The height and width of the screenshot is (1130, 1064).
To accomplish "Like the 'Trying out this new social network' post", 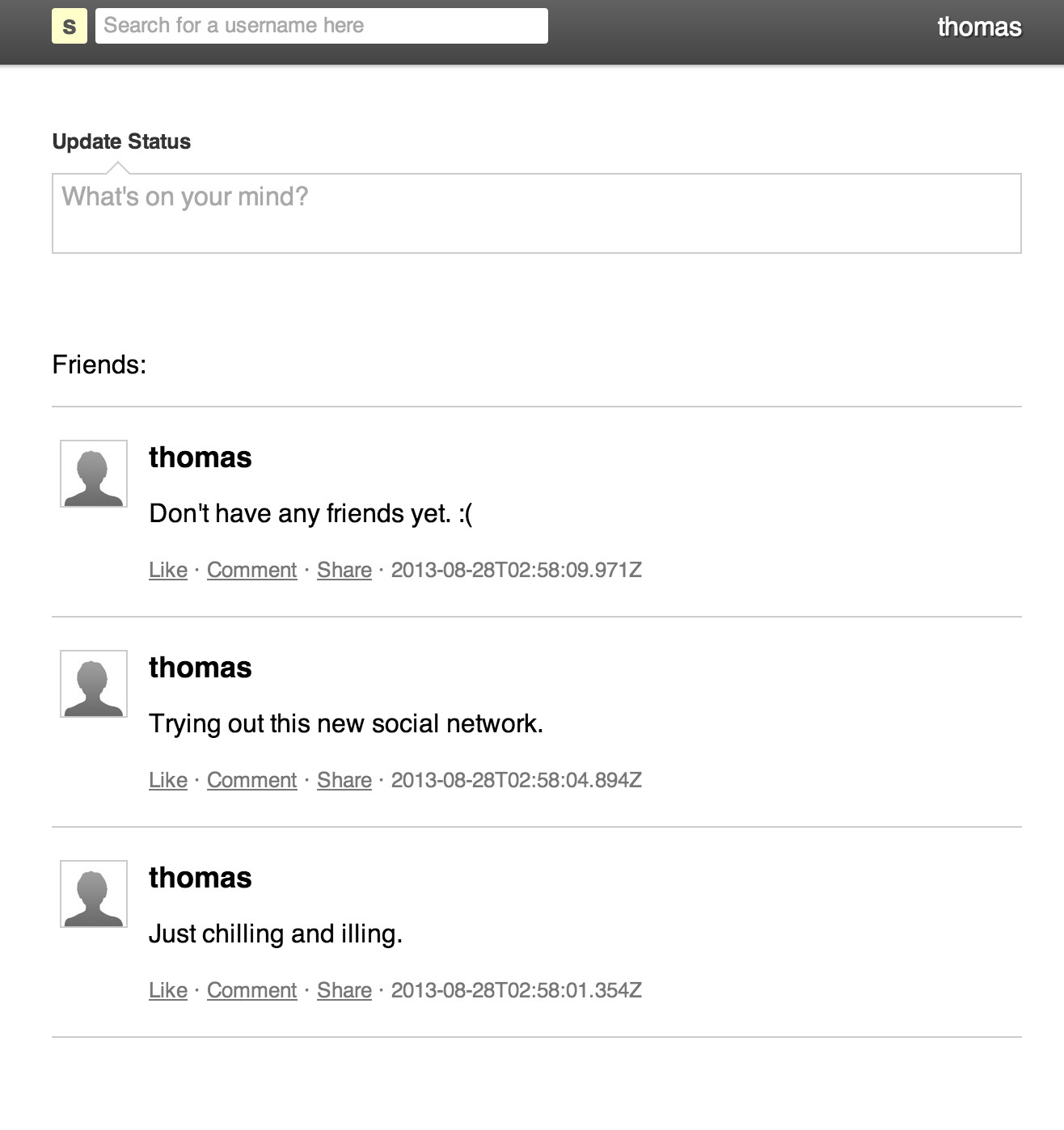I will [x=168, y=780].
